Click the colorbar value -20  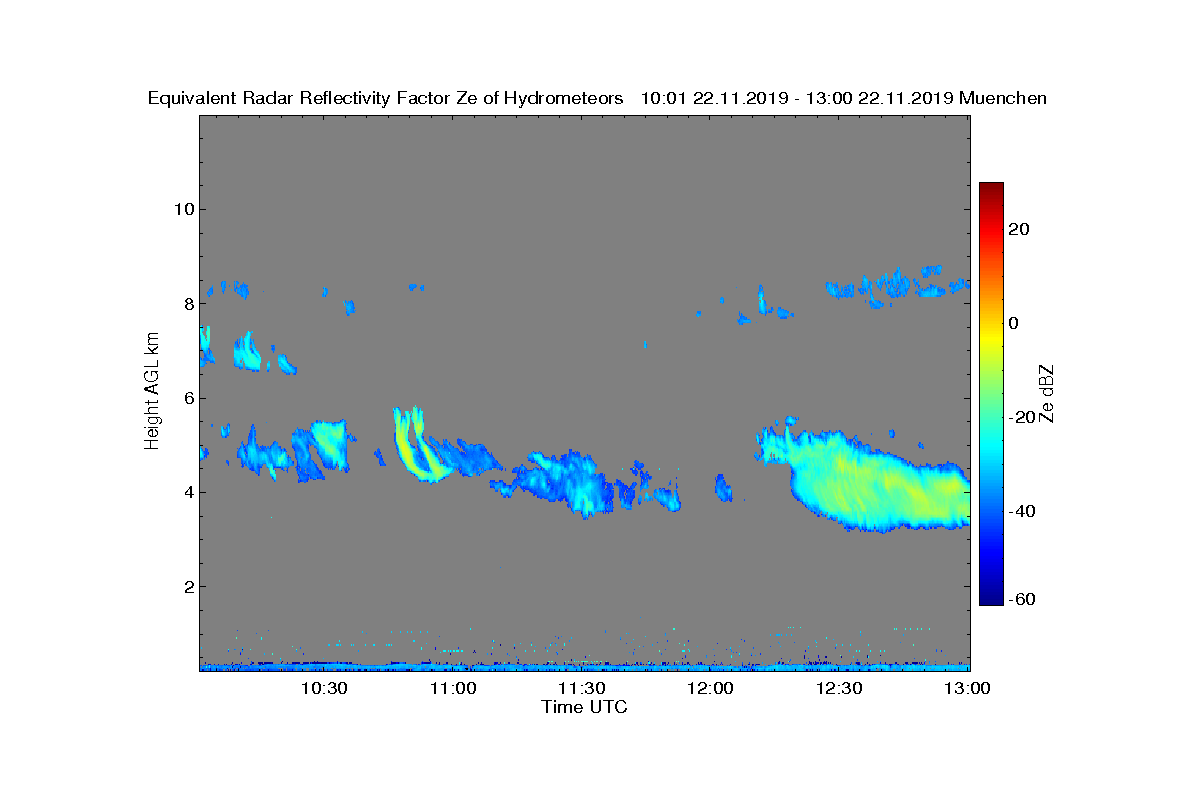point(1020,417)
